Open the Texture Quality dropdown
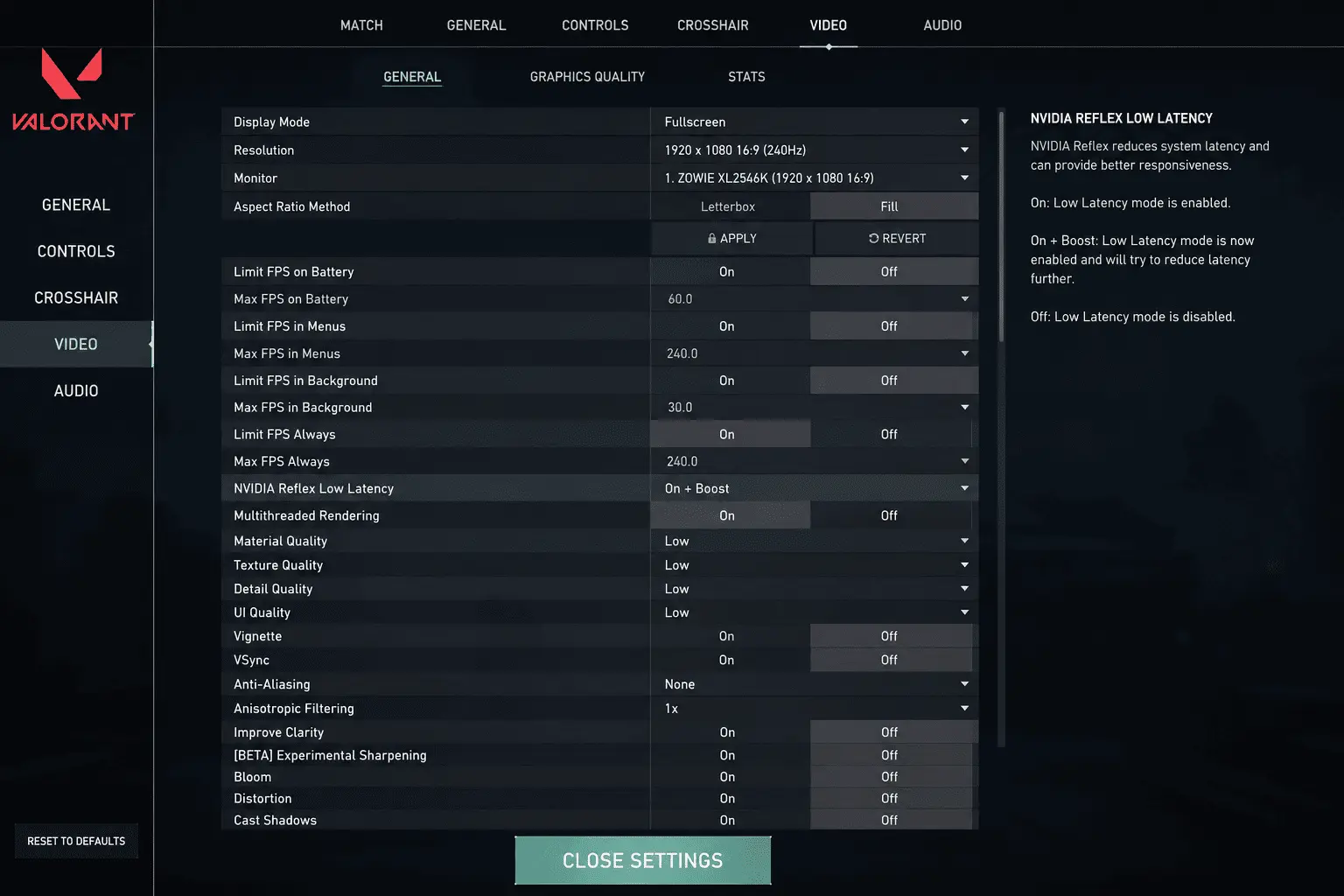 814,564
